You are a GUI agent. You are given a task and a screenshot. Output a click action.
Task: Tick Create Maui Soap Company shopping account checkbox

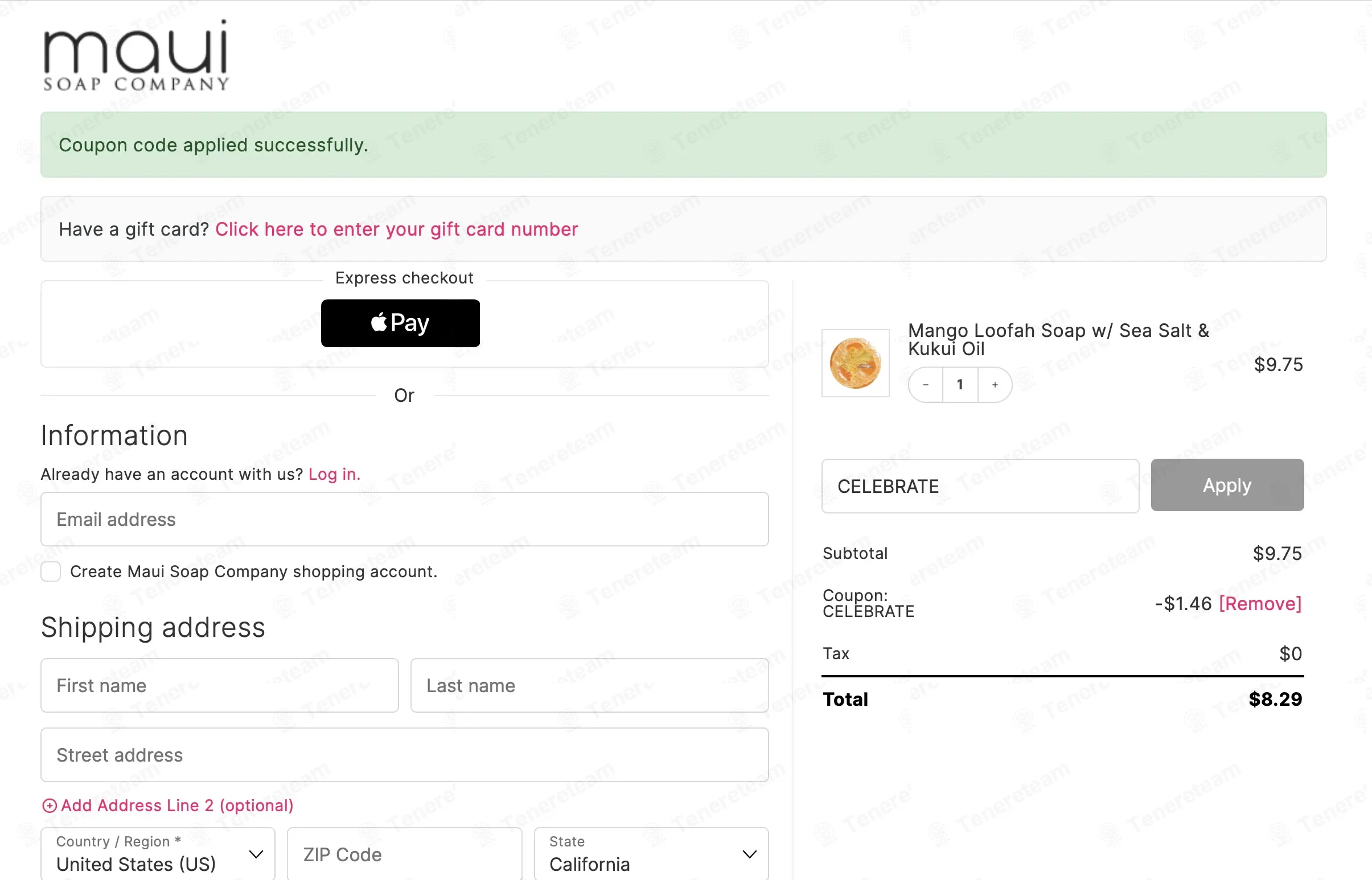(x=51, y=571)
